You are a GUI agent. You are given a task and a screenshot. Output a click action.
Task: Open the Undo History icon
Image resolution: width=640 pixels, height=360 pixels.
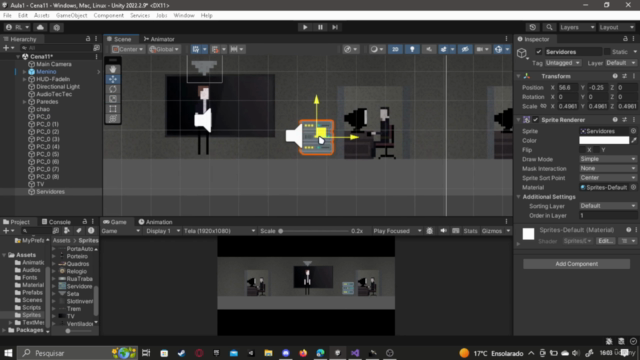[x=532, y=27]
